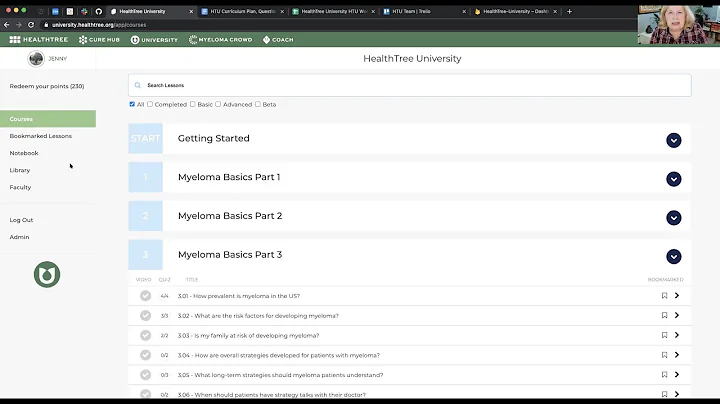
Task: Click the browser back arrow
Action: (x=7, y=25)
